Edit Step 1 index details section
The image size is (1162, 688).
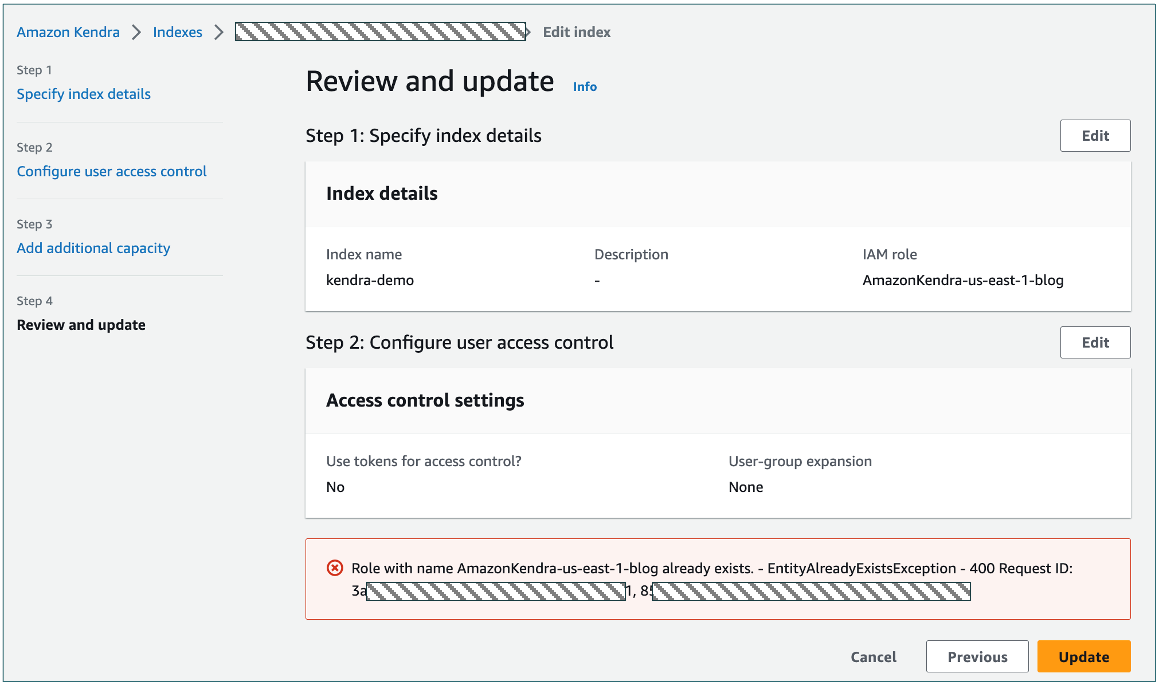coord(1095,136)
